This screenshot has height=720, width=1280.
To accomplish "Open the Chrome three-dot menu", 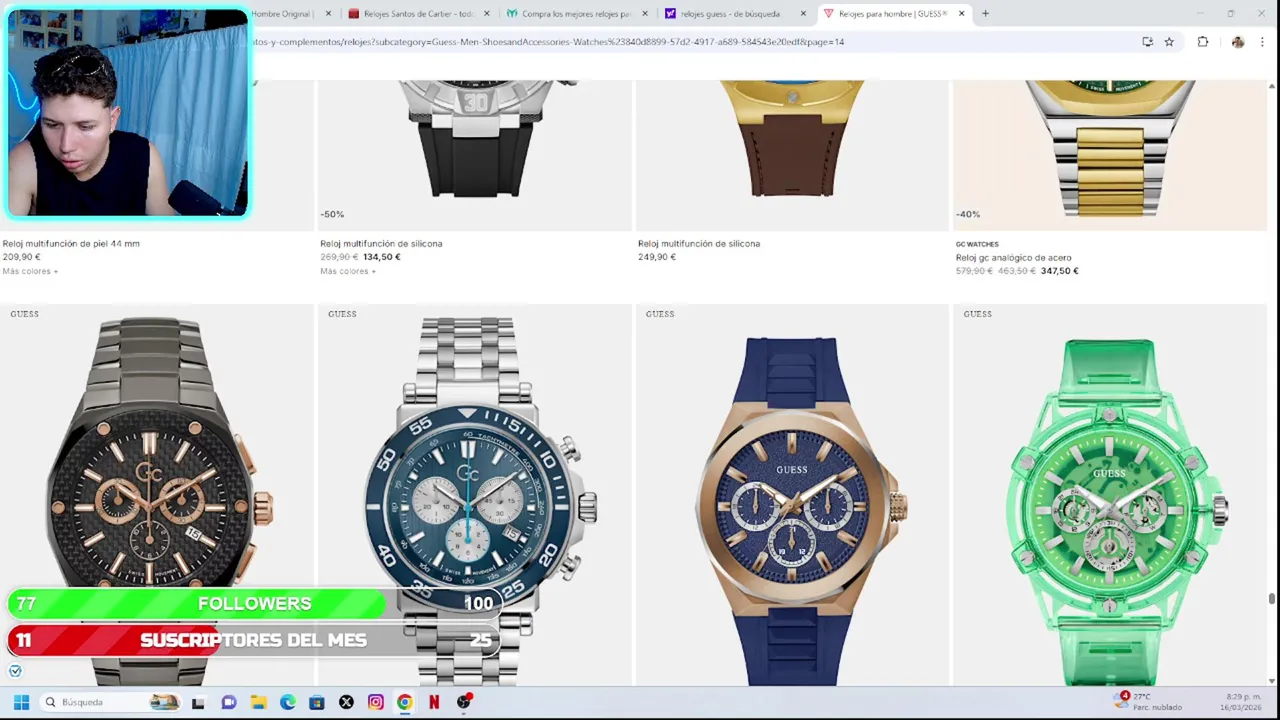I will coord(1262,42).
